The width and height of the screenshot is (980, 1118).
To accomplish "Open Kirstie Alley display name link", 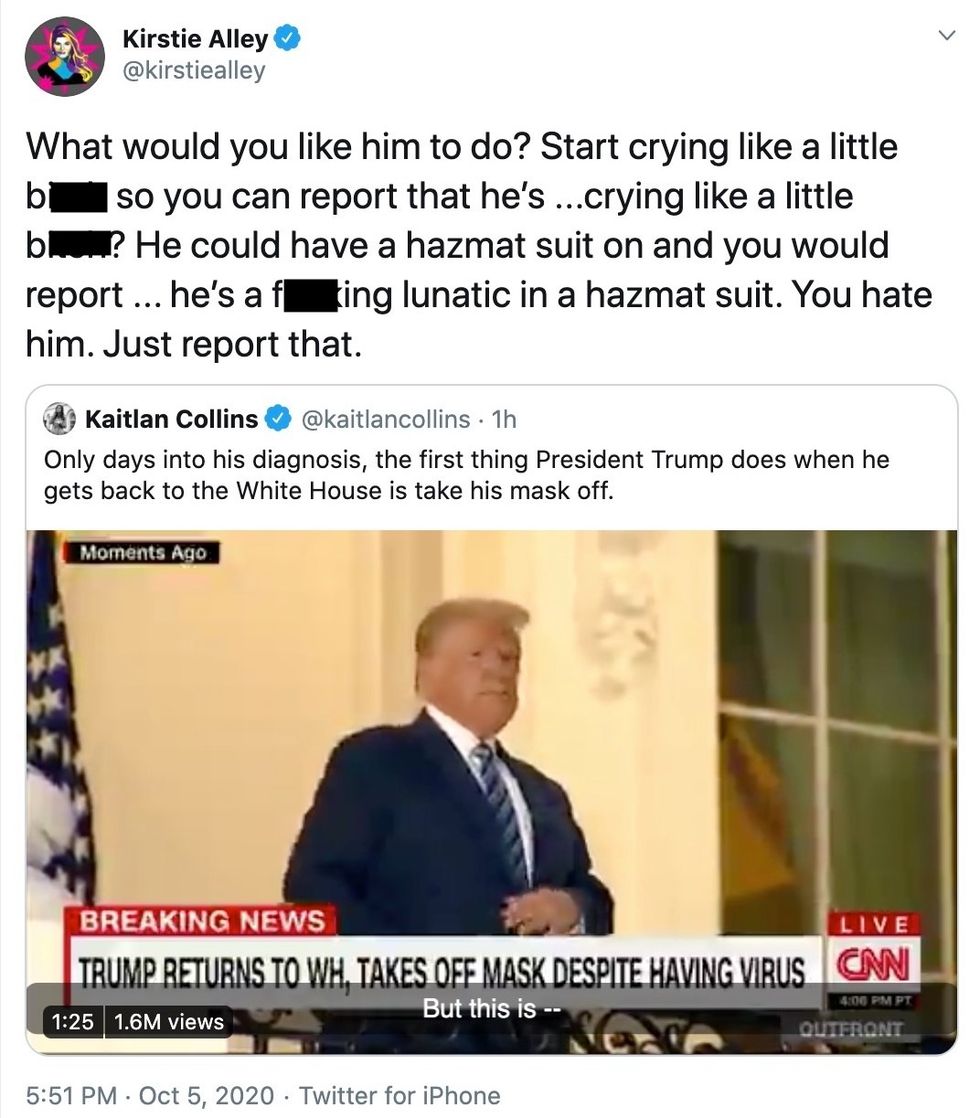I will [x=195, y=39].
